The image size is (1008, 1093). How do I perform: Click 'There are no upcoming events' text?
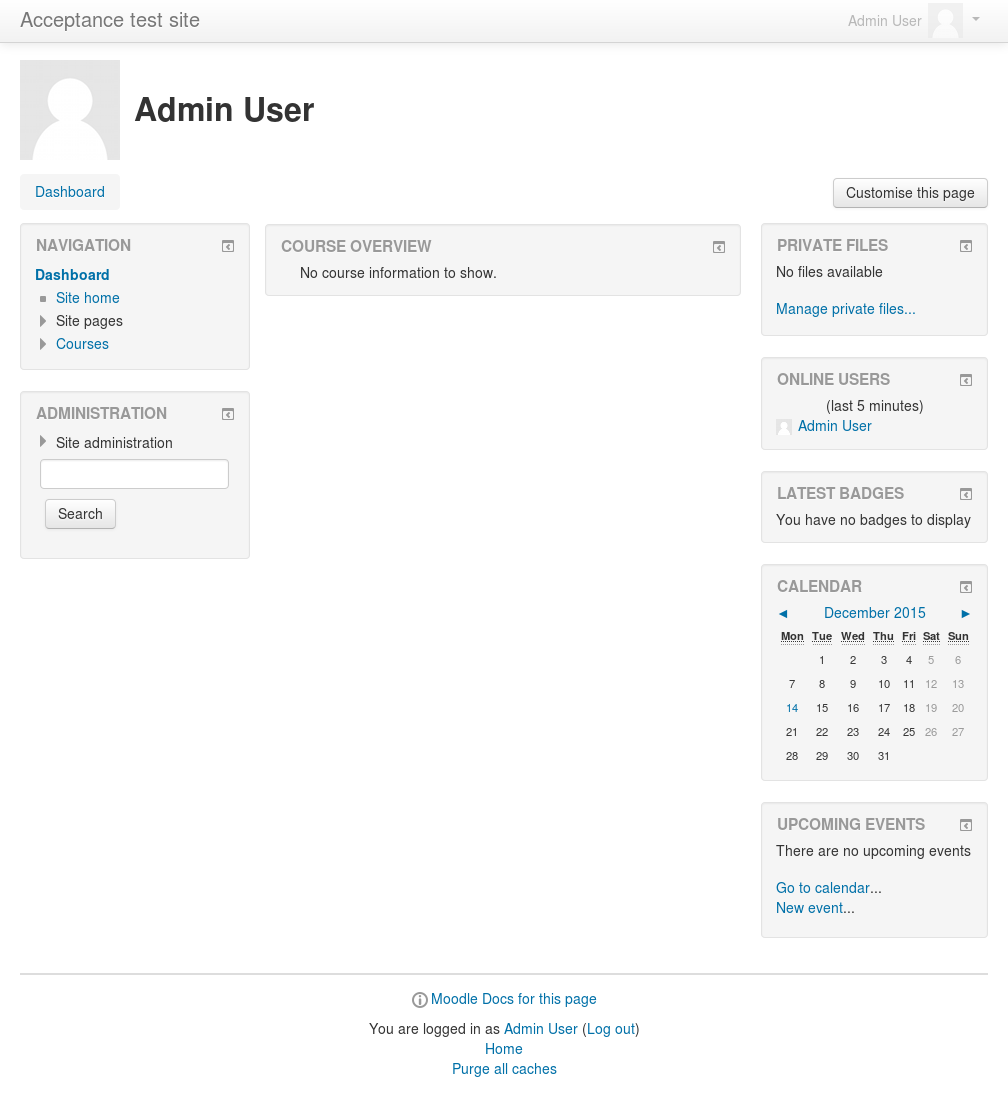[x=873, y=851]
